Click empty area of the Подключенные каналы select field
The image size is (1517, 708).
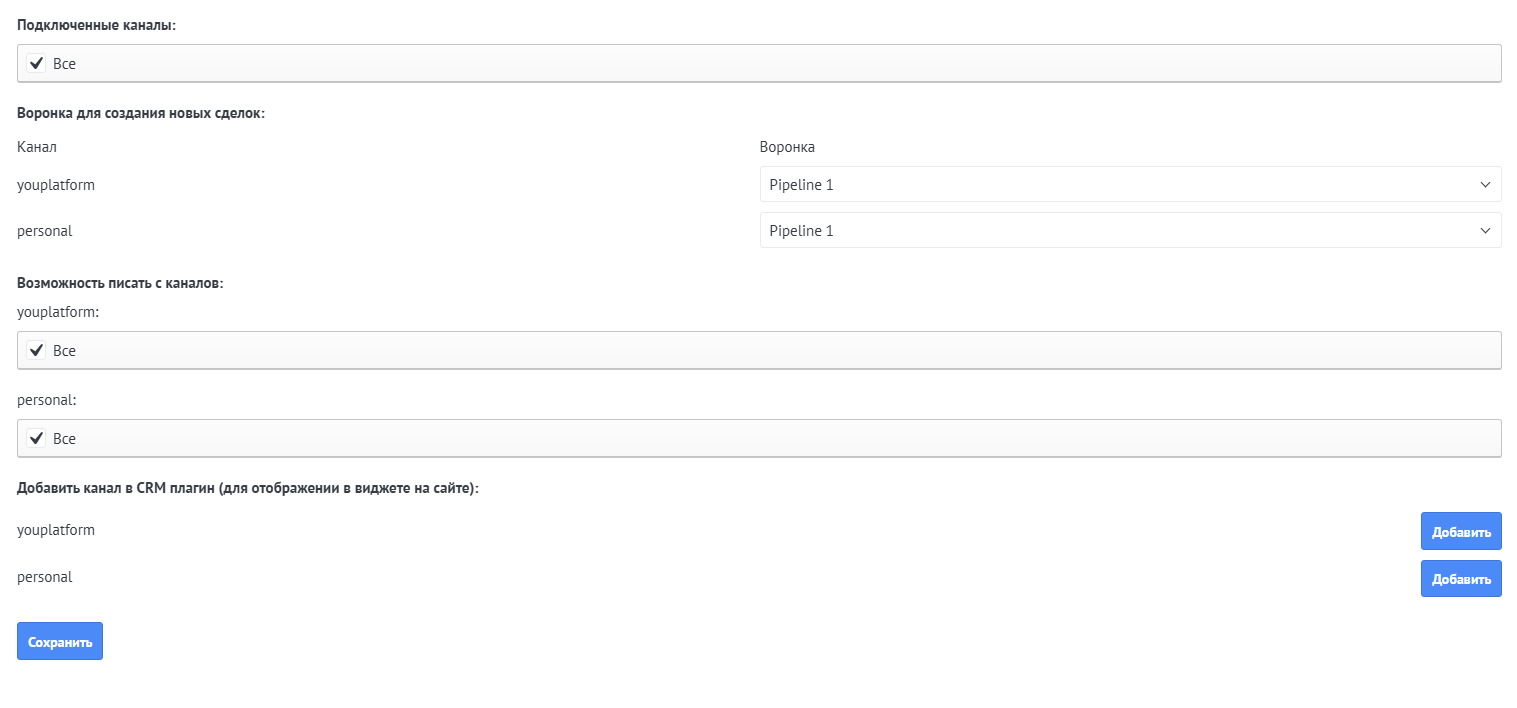coord(760,64)
